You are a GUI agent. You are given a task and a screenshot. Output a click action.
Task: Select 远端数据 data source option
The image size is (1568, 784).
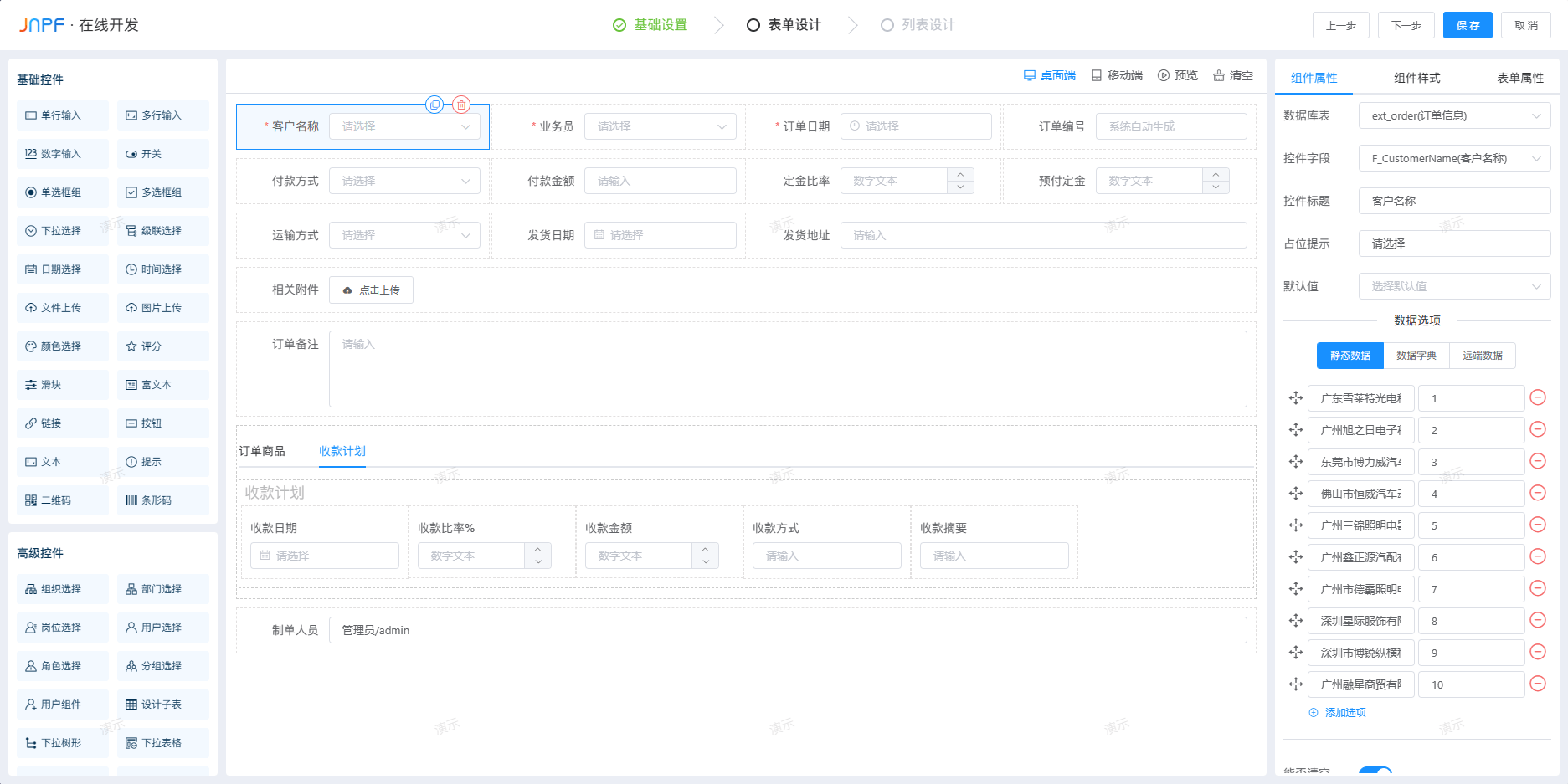[1483, 356]
